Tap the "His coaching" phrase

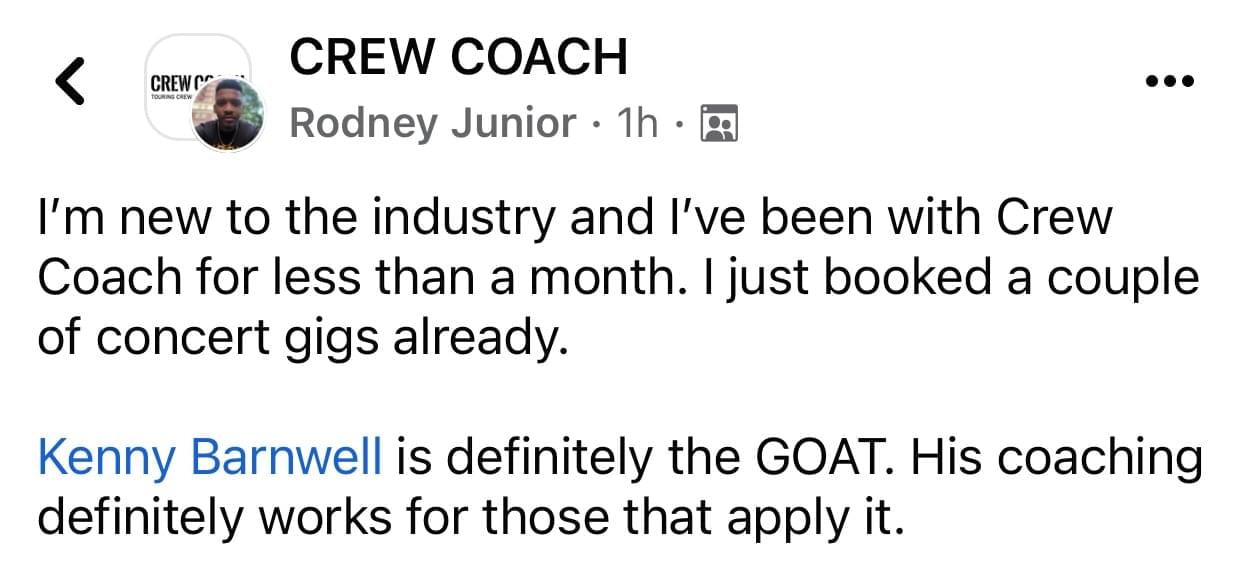(1058, 459)
